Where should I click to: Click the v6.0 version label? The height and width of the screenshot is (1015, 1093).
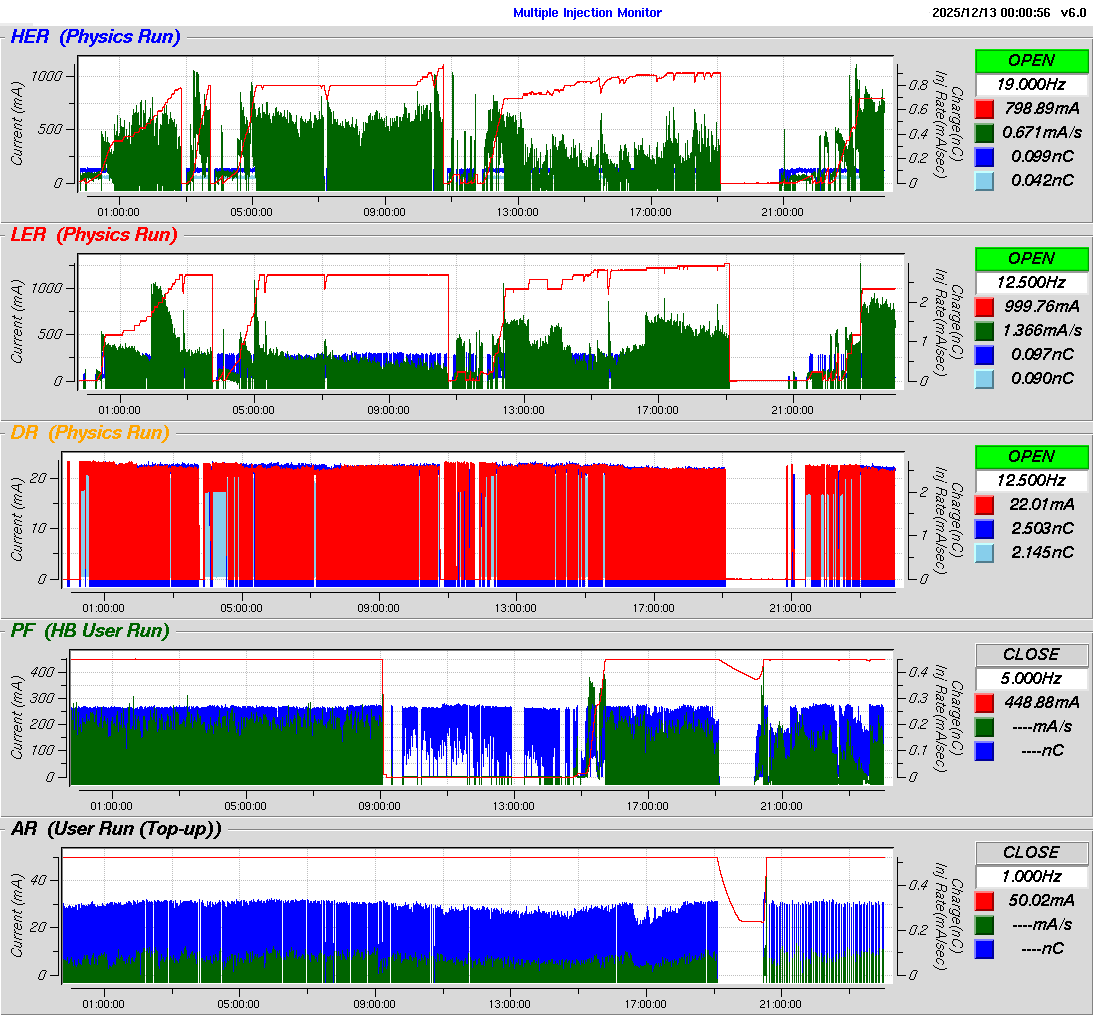[1073, 13]
